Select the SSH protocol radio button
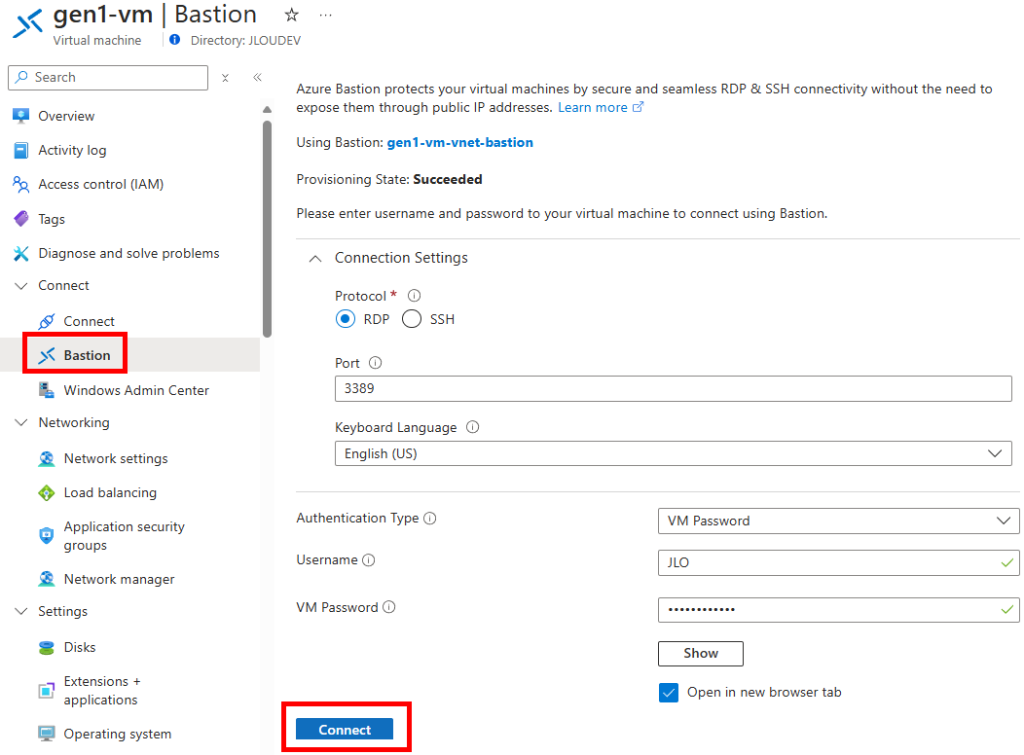Screen dimensions: 1024x755 (411, 319)
